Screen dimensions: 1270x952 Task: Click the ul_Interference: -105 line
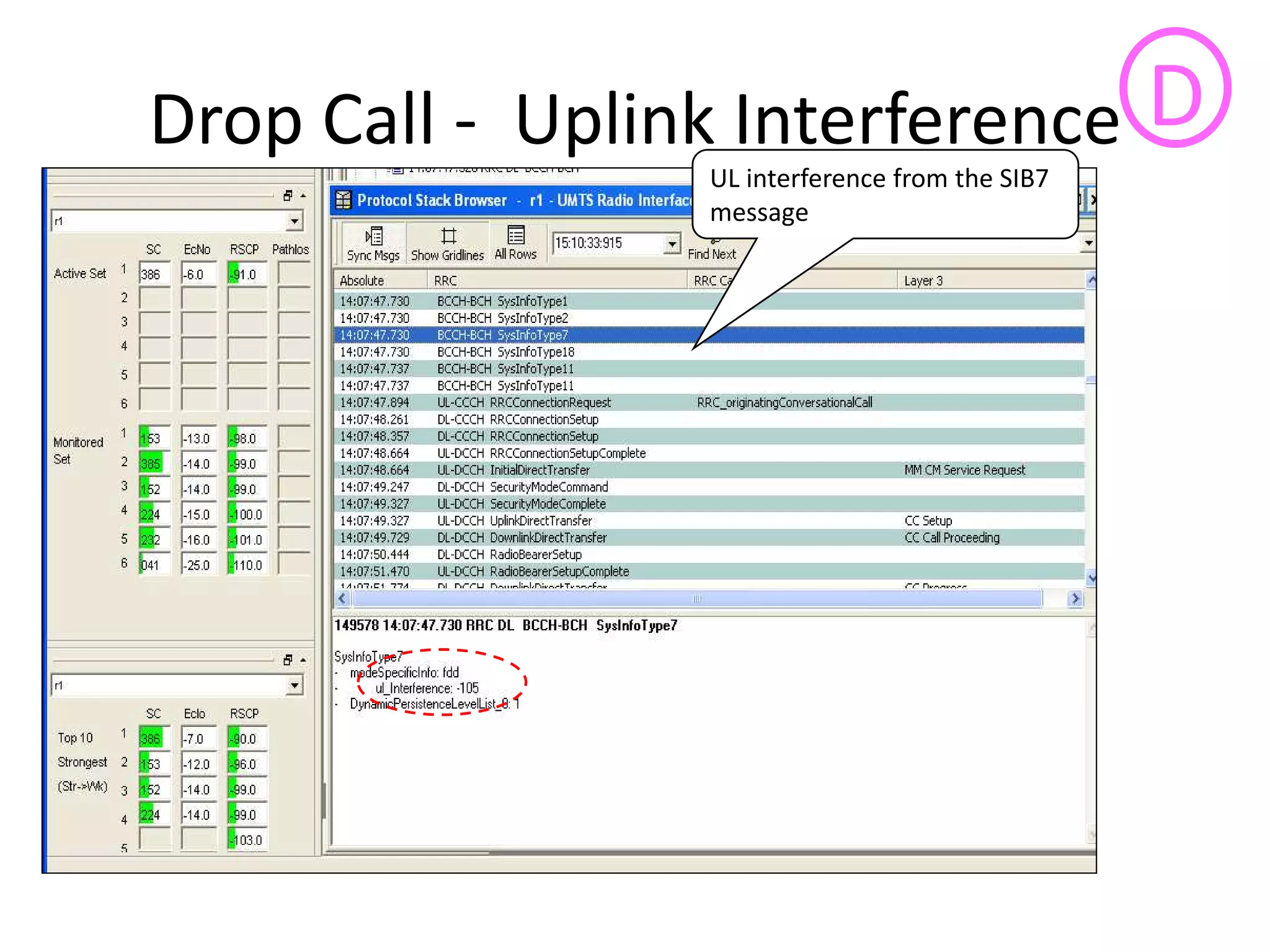[x=427, y=688]
